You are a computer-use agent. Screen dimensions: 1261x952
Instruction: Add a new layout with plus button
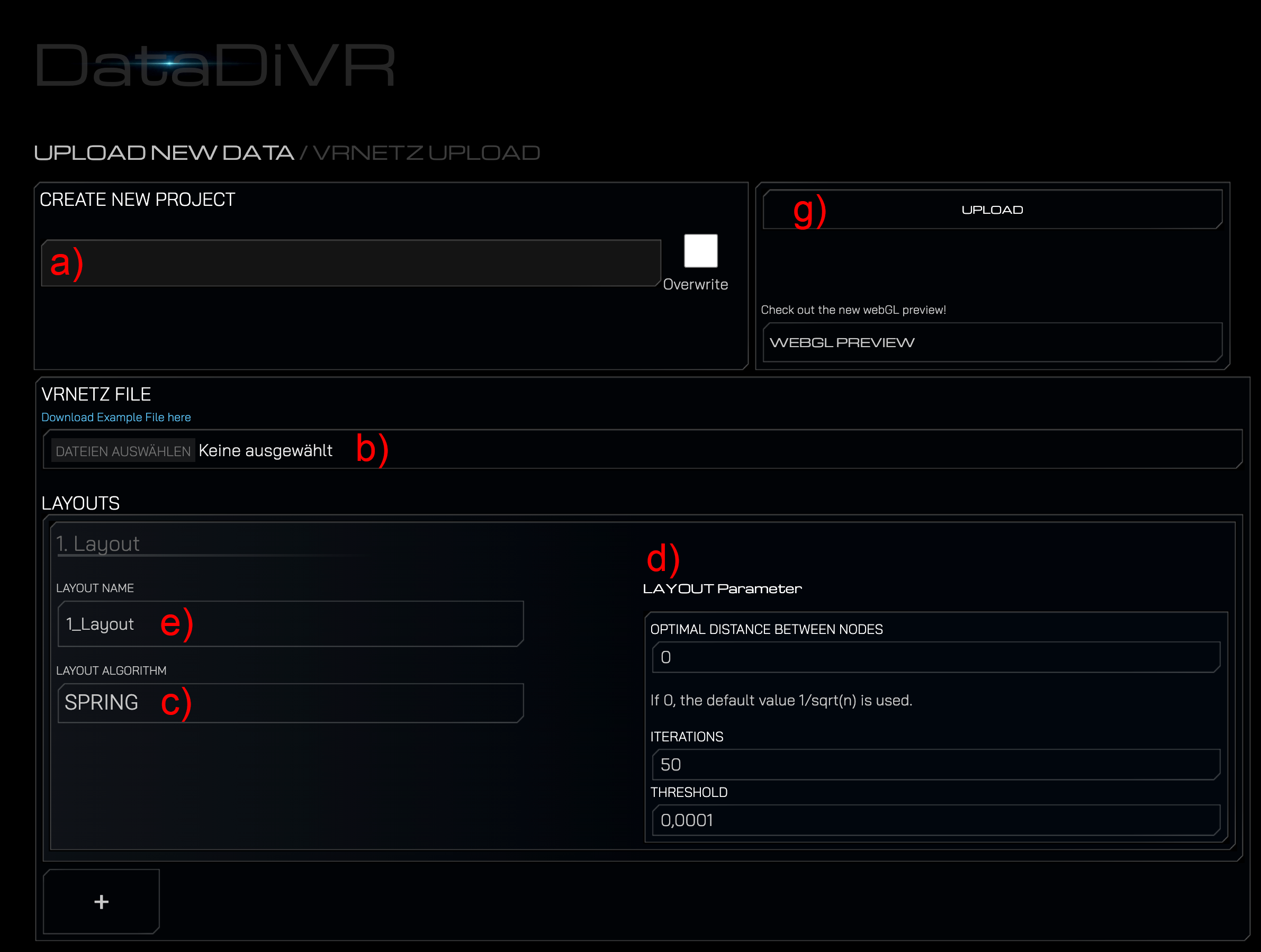(102, 901)
